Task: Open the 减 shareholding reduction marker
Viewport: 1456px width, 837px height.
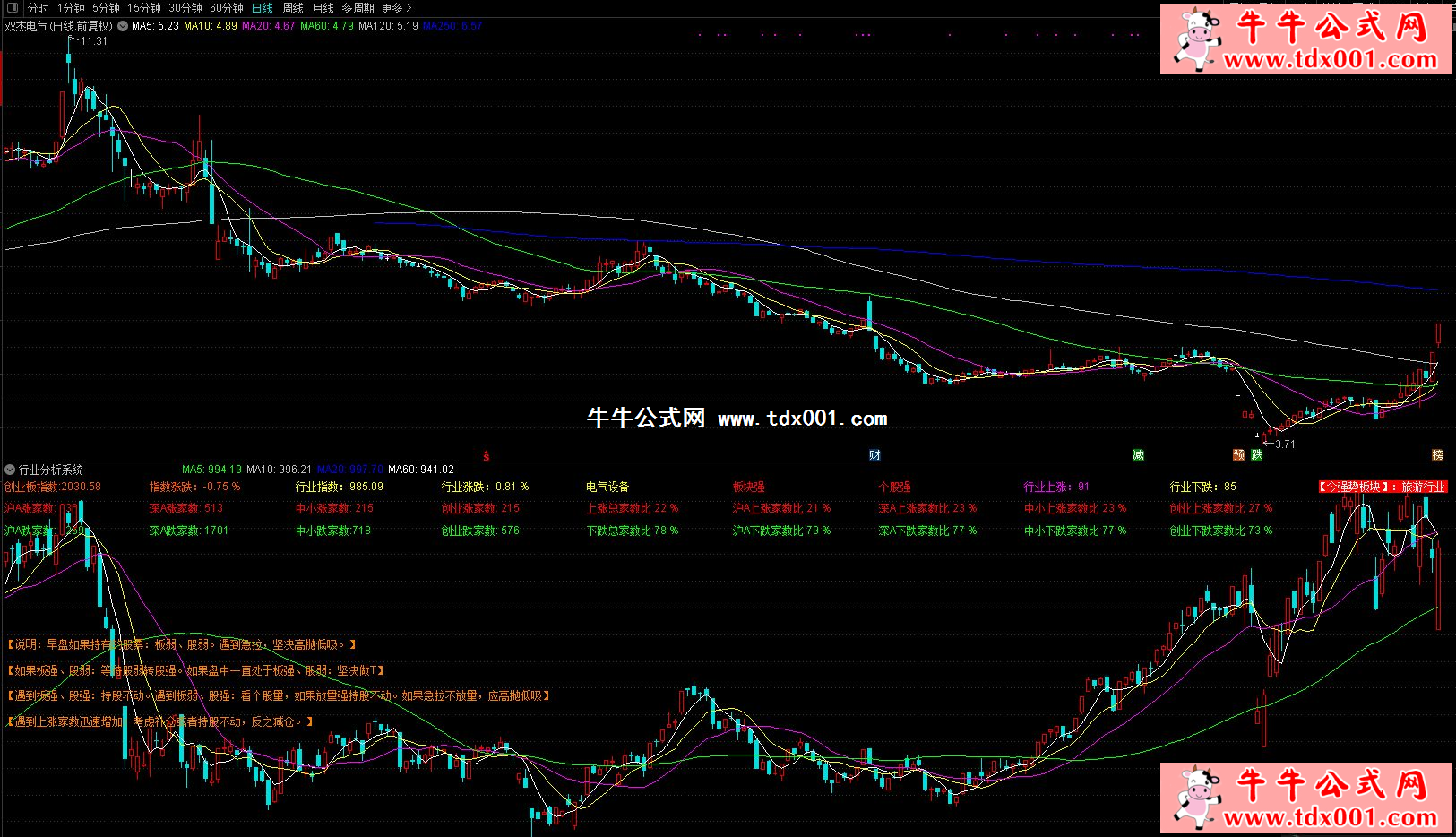Action: [1138, 455]
